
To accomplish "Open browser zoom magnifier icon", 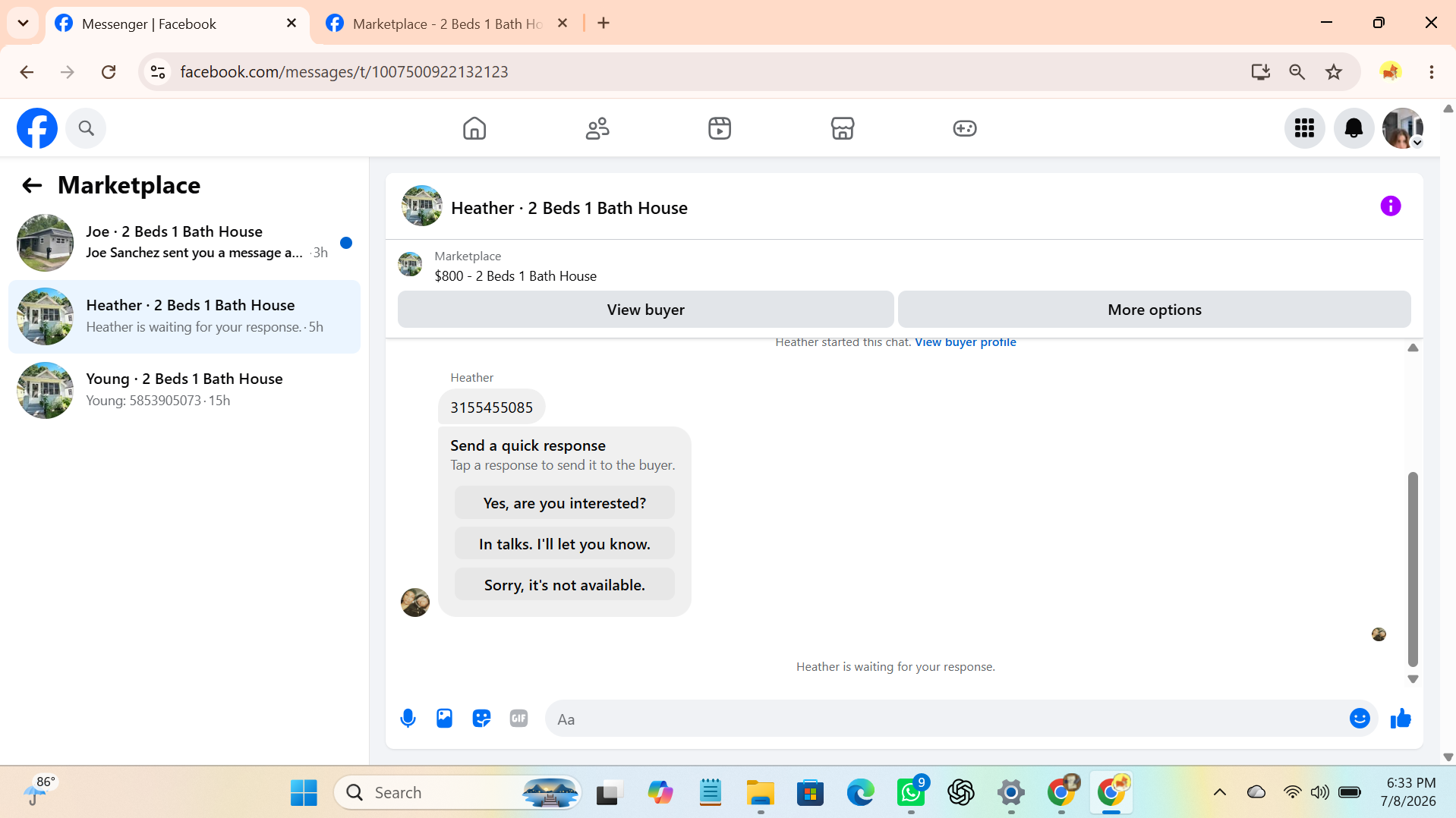I will point(1297,72).
